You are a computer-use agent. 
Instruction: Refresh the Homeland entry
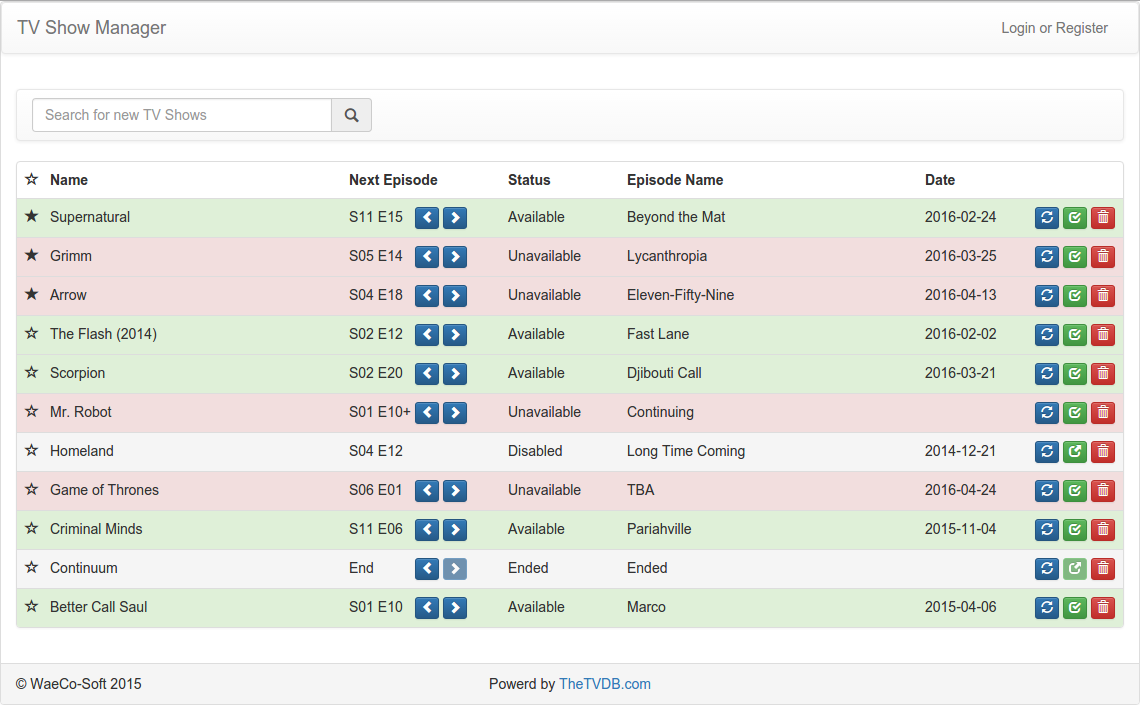1047,452
